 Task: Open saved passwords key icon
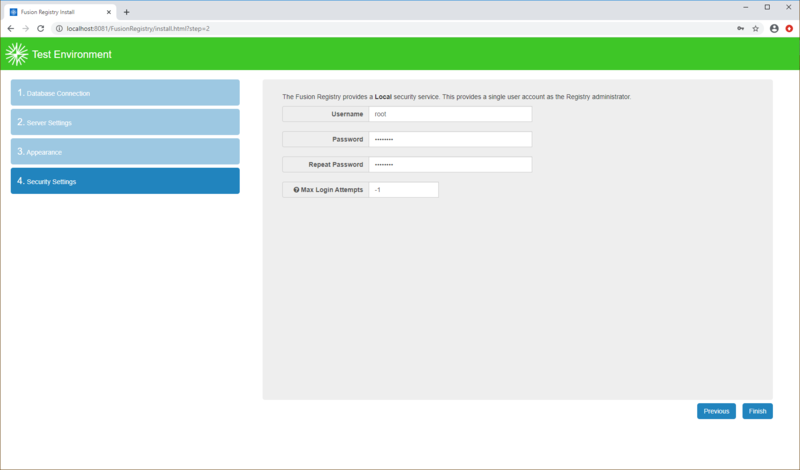coord(740,29)
